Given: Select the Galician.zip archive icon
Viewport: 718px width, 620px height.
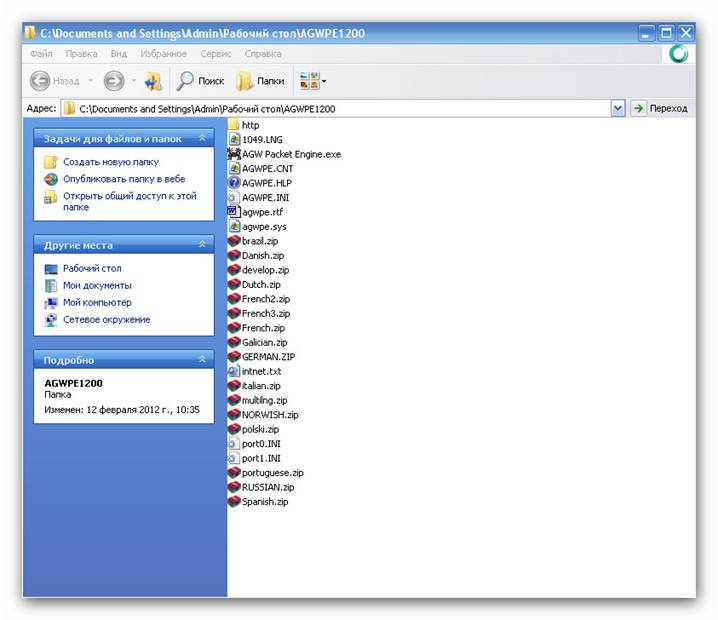Looking at the screenshot, I should tap(234, 342).
